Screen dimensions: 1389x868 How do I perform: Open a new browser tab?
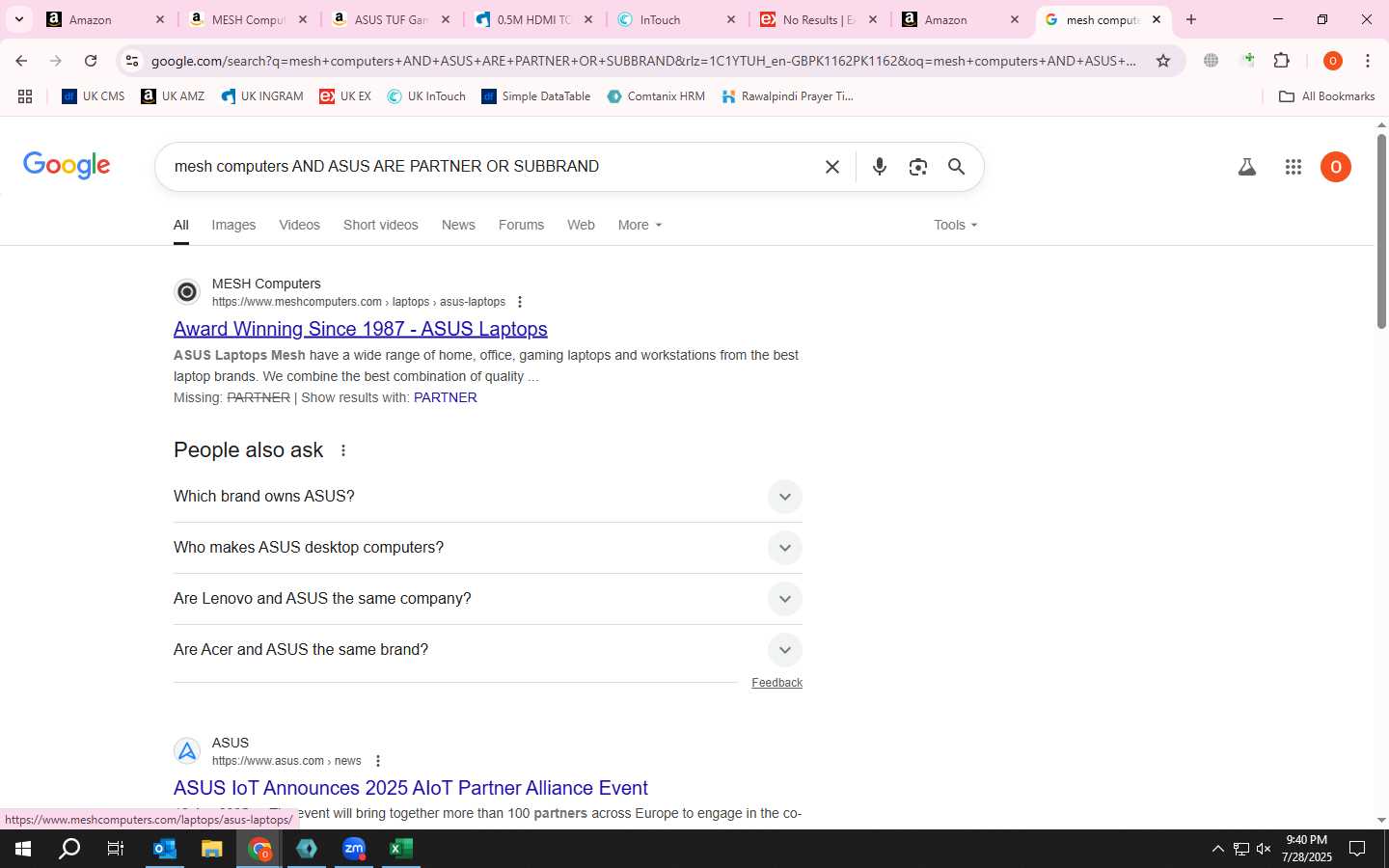[x=1191, y=19]
